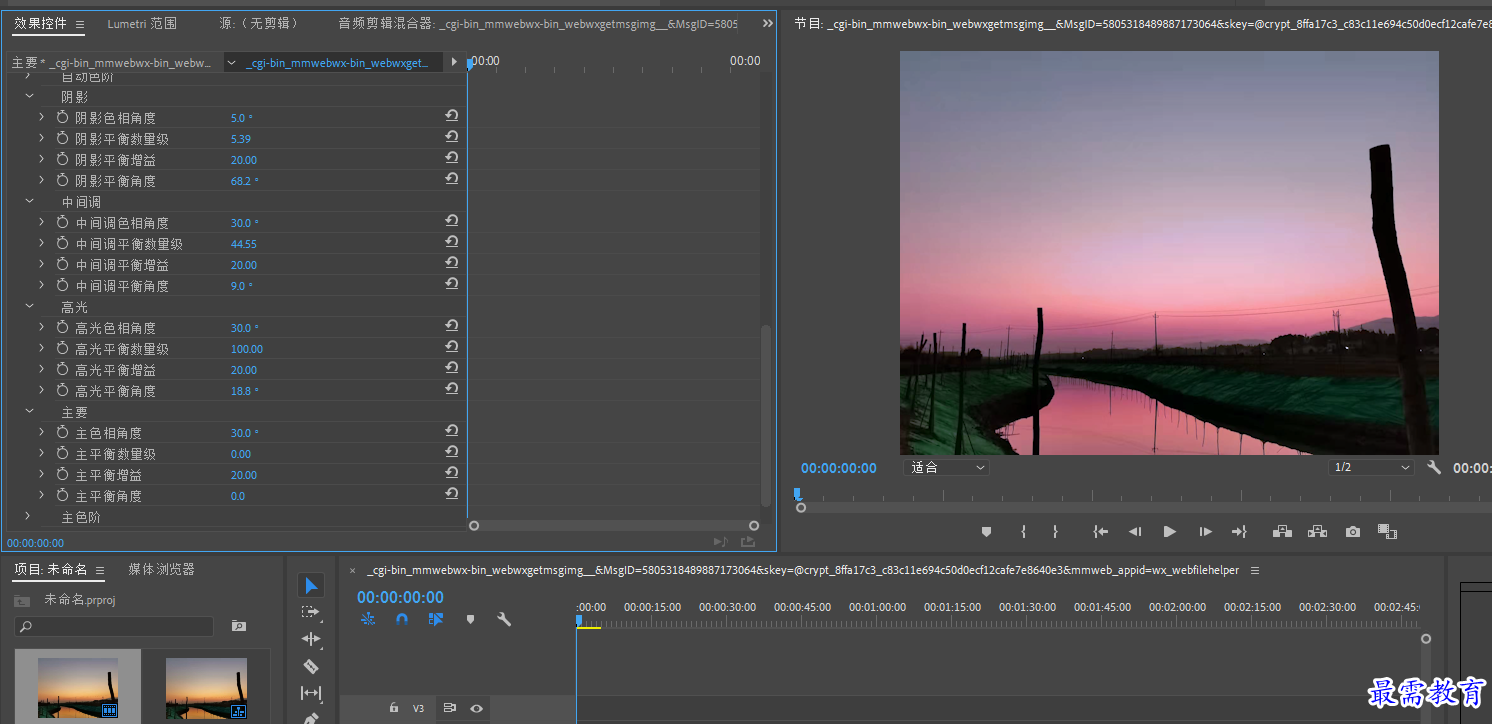Expand 阴影平衡角度 parameter
The width and height of the screenshot is (1492, 724).
[x=42, y=180]
